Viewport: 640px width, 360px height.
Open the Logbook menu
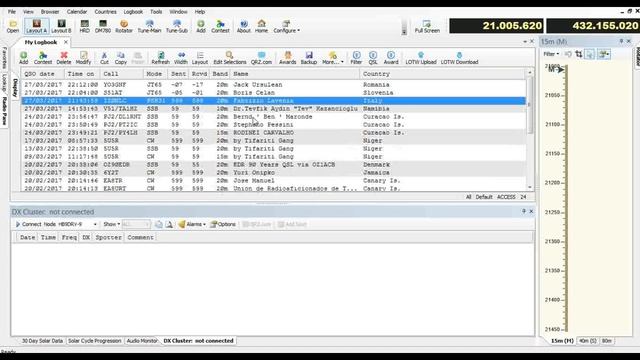point(133,12)
